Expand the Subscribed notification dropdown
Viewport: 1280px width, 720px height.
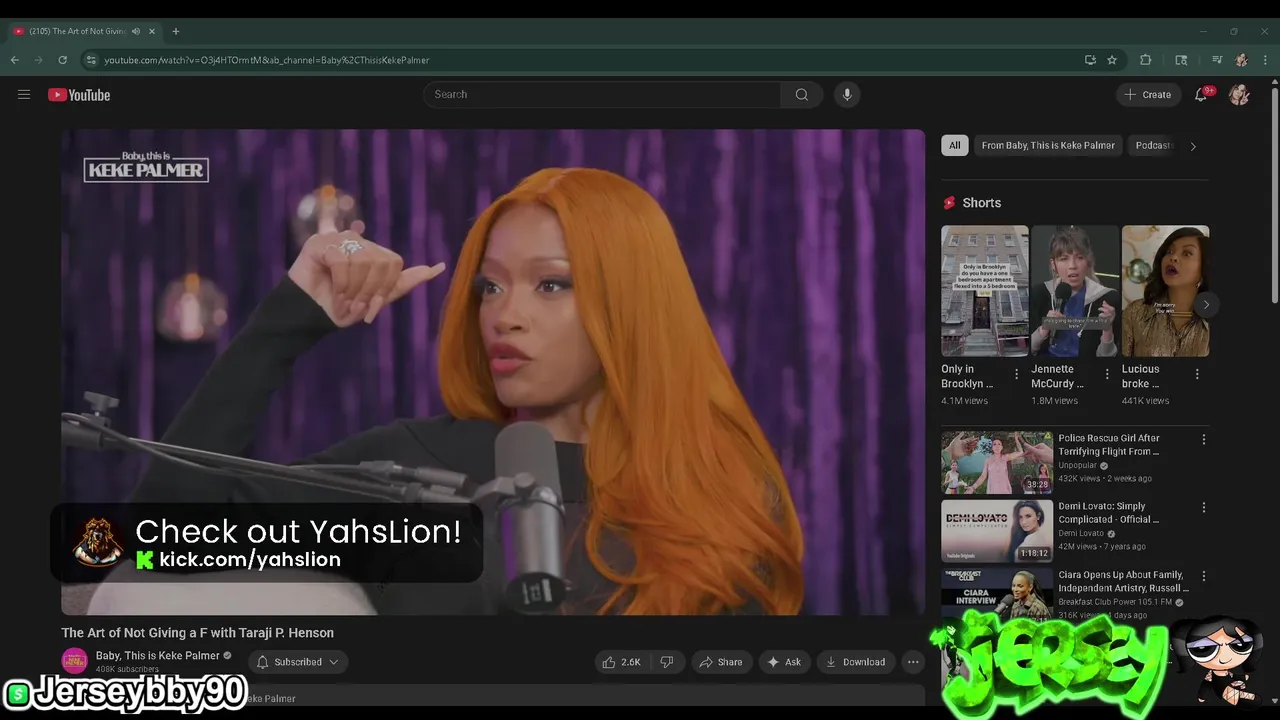pyautogui.click(x=297, y=662)
